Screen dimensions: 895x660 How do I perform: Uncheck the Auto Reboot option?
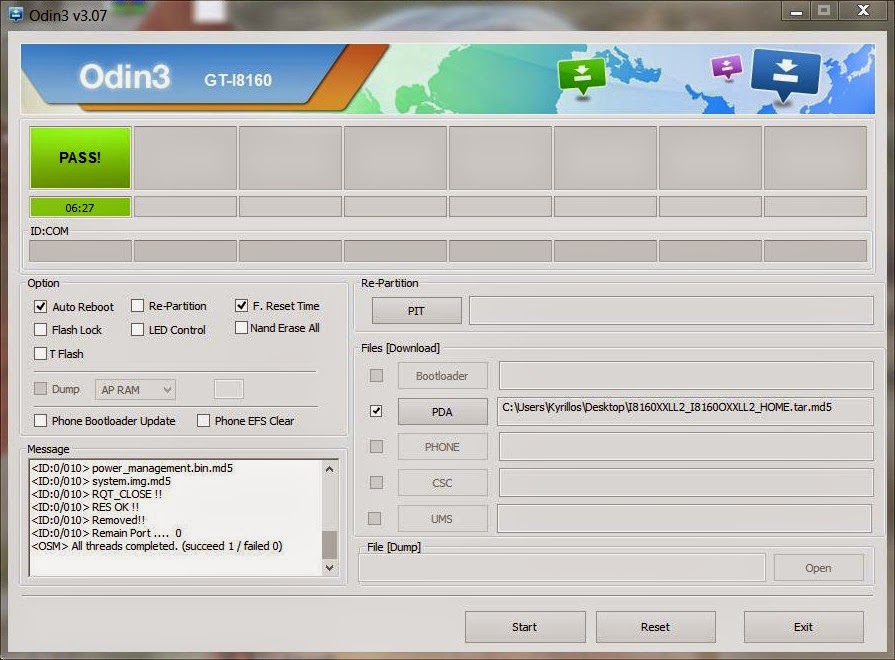41,307
